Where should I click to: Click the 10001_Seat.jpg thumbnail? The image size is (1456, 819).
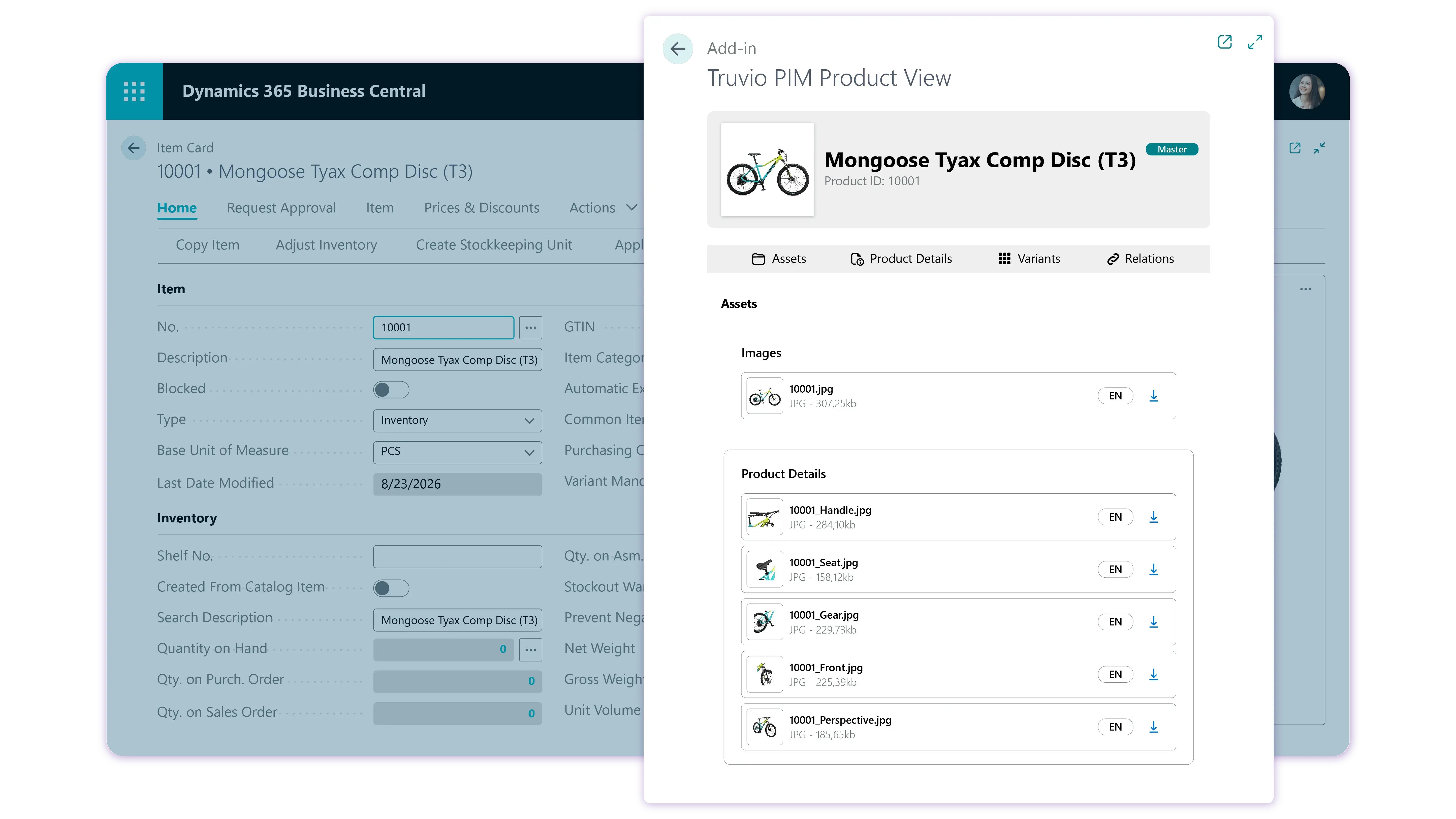[765, 570]
